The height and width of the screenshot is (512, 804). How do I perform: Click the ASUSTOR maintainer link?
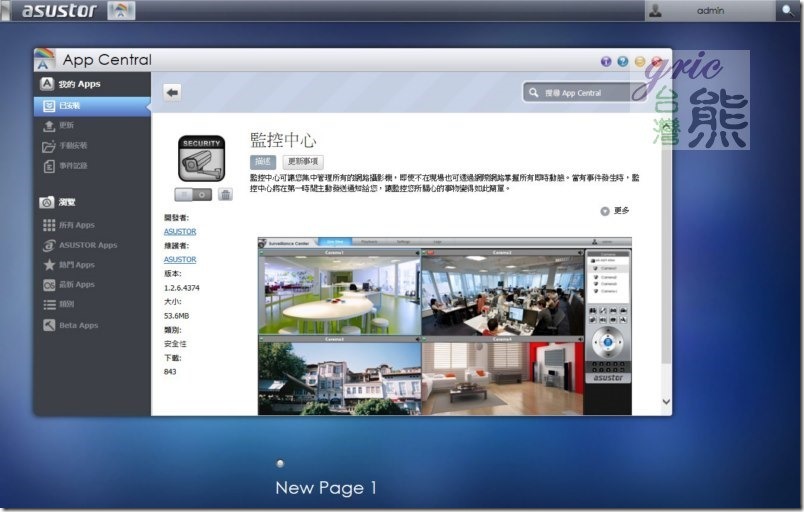180,260
